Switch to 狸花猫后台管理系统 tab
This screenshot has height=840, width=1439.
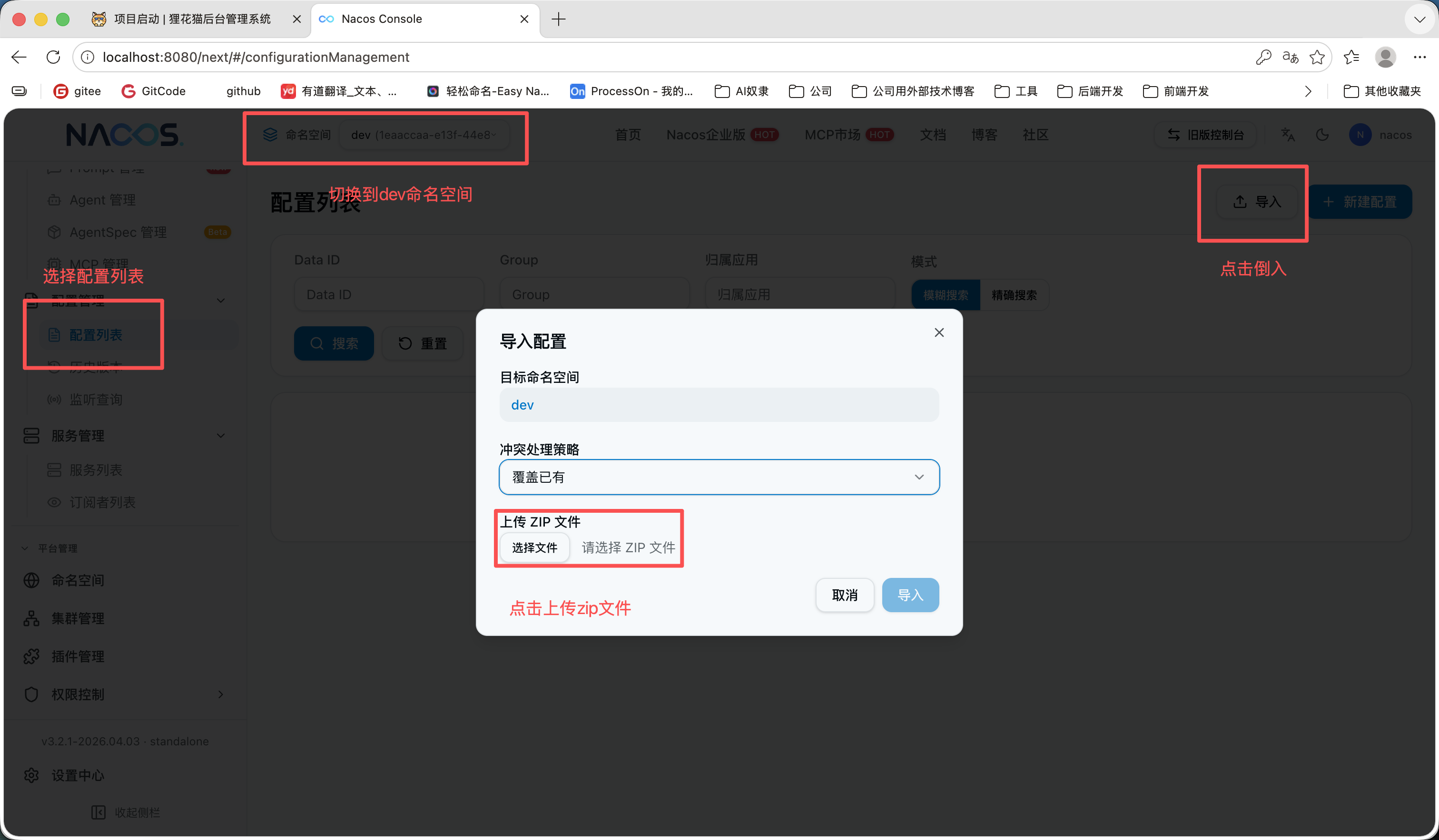click(x=192, y=19)
